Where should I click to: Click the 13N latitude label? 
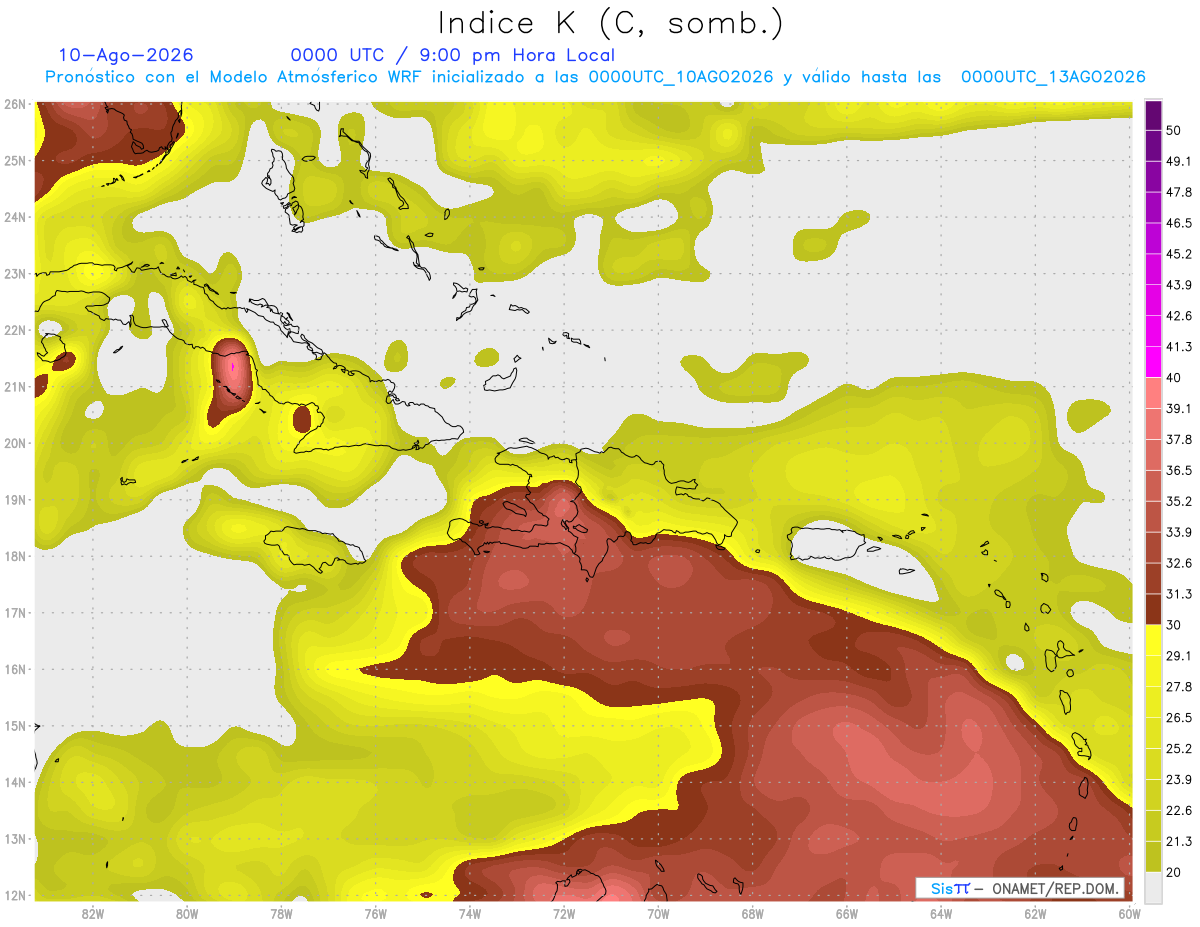tap(15, 838)
